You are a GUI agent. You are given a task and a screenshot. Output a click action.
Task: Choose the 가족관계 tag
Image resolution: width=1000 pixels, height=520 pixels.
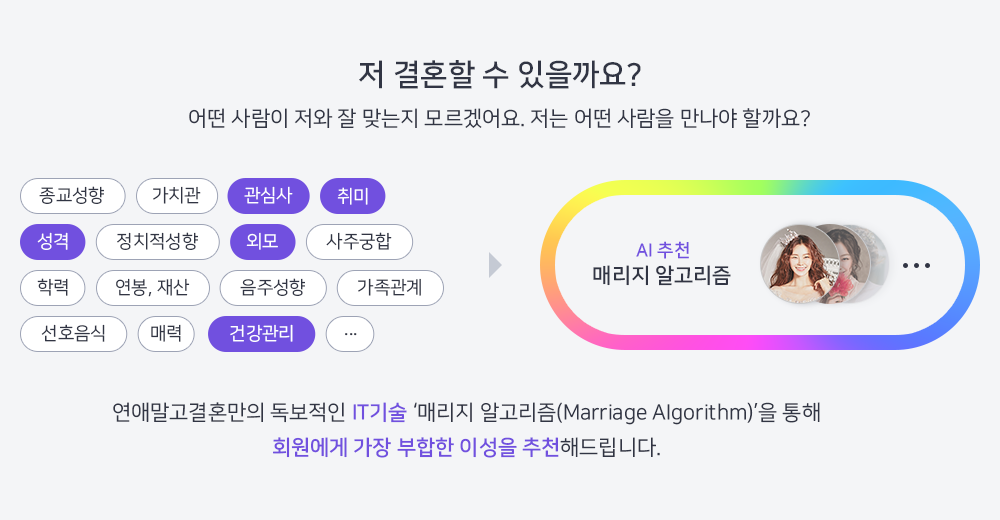[390, 288]
